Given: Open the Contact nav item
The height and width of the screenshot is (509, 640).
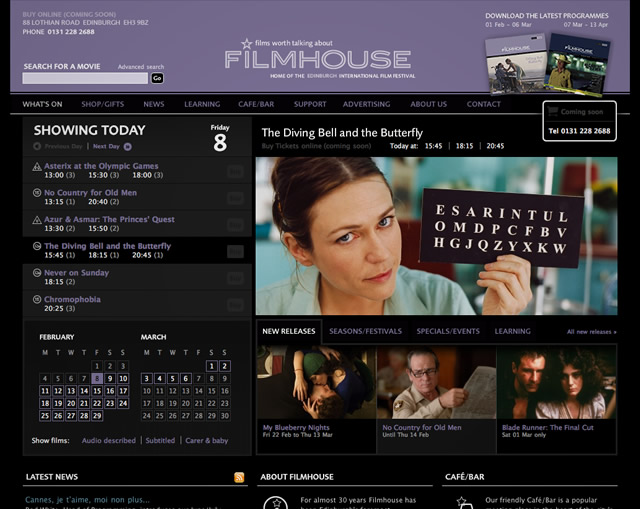Looking at the screenshot, I should (x=484, y=104).
